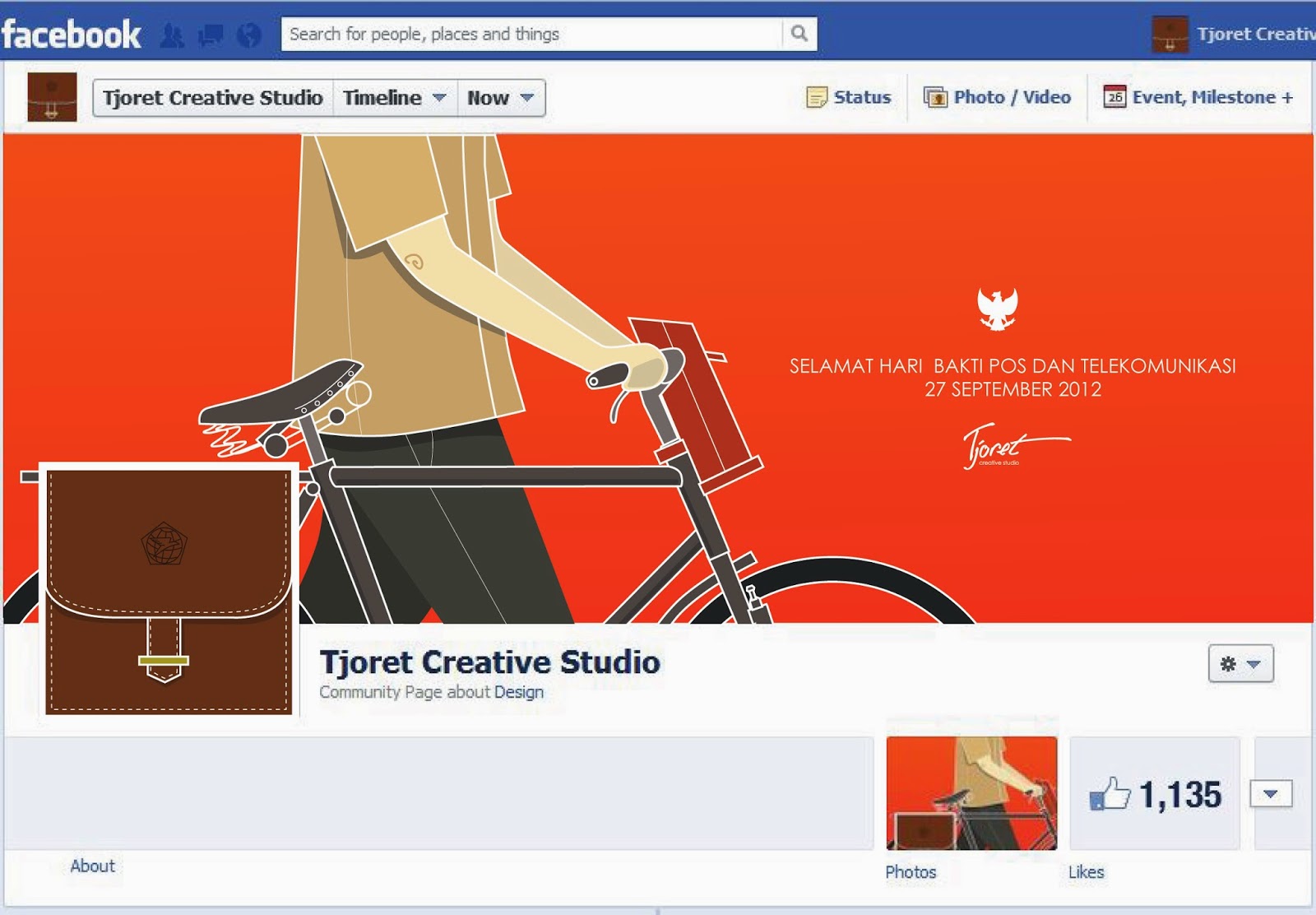Open Tjoret Creative profile link in header
This screenshot has height=915, width=1316.
tap(1255, 34)
